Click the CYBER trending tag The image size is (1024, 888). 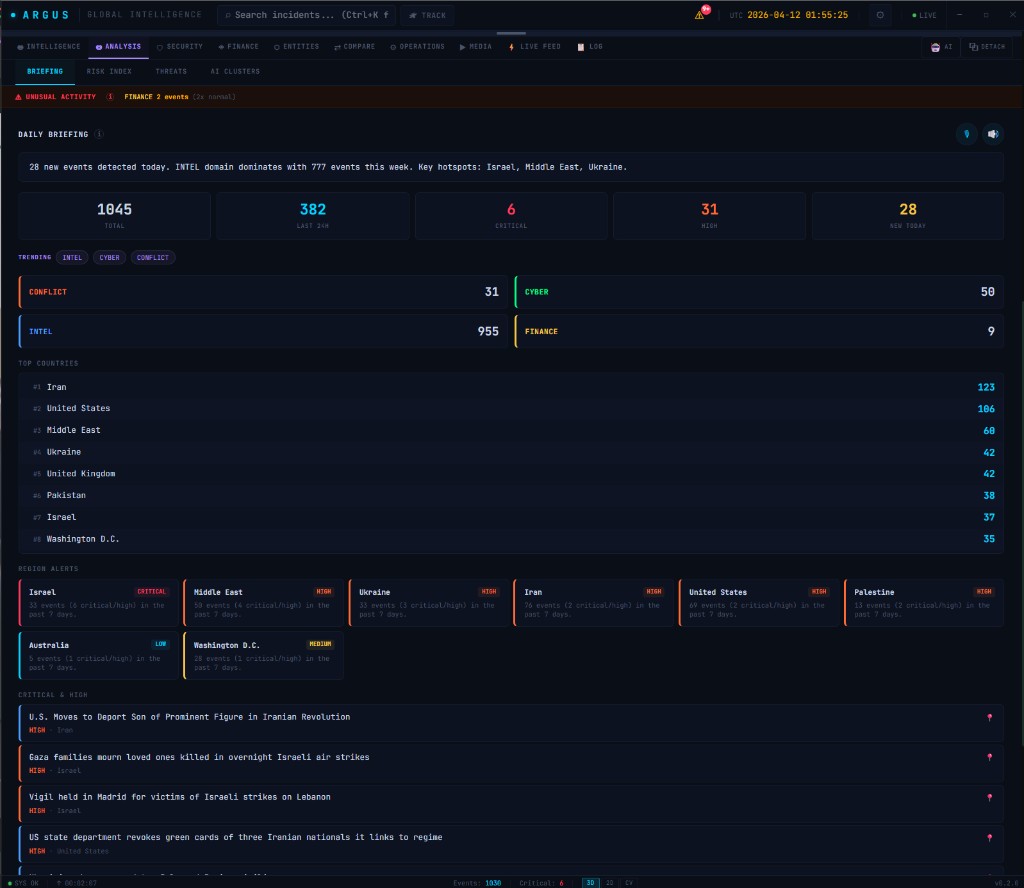[x=109, y=258]
